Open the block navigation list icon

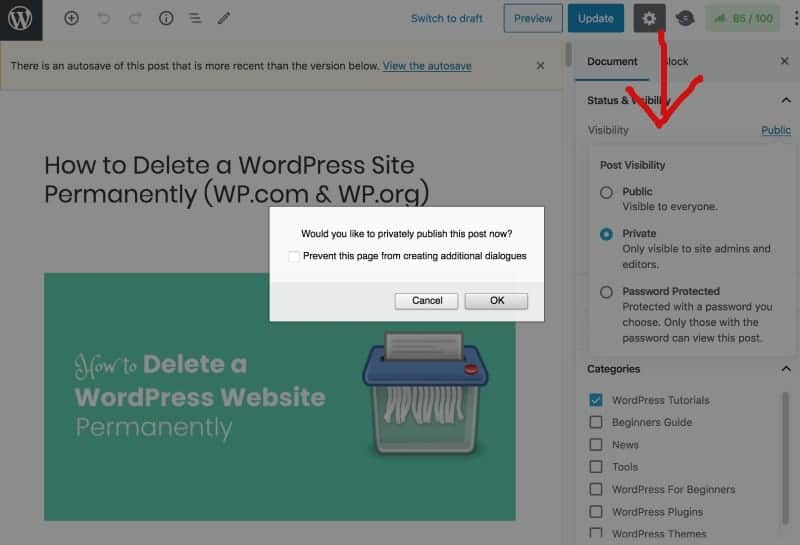point(195,19)
